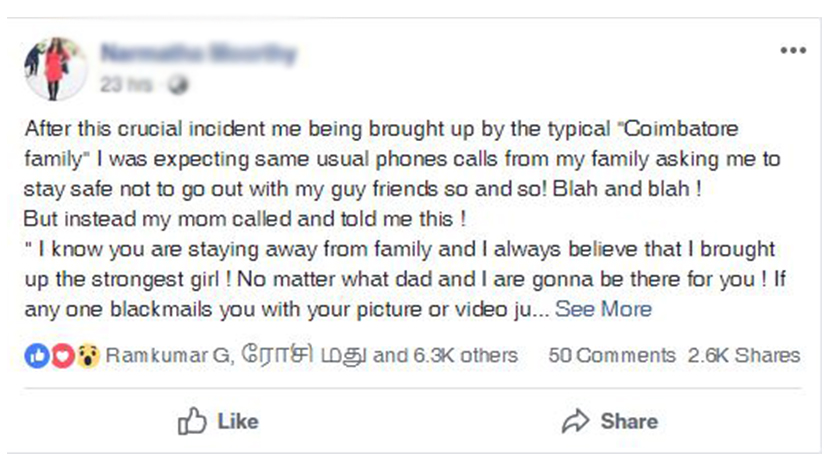
Task: Click the curved arrow Share icon
Action: click(575, 421)
